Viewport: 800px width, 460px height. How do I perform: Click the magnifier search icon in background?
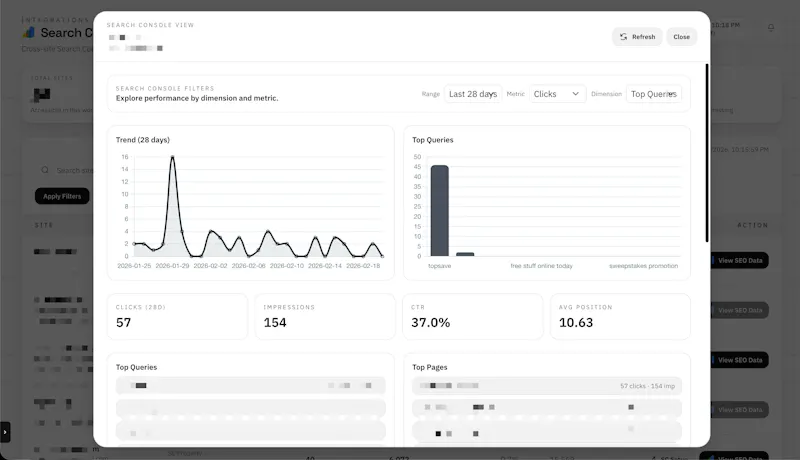pos(45,170)
